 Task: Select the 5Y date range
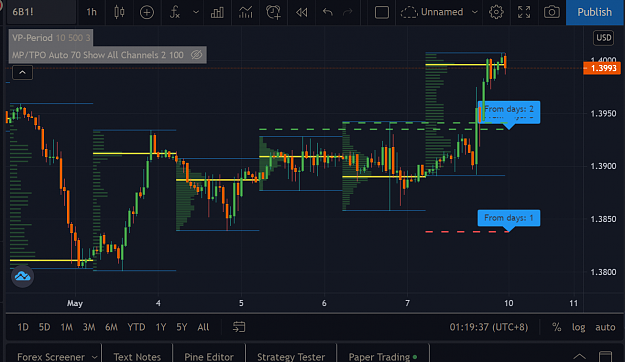pyautogui.click(x=181, y=327)
